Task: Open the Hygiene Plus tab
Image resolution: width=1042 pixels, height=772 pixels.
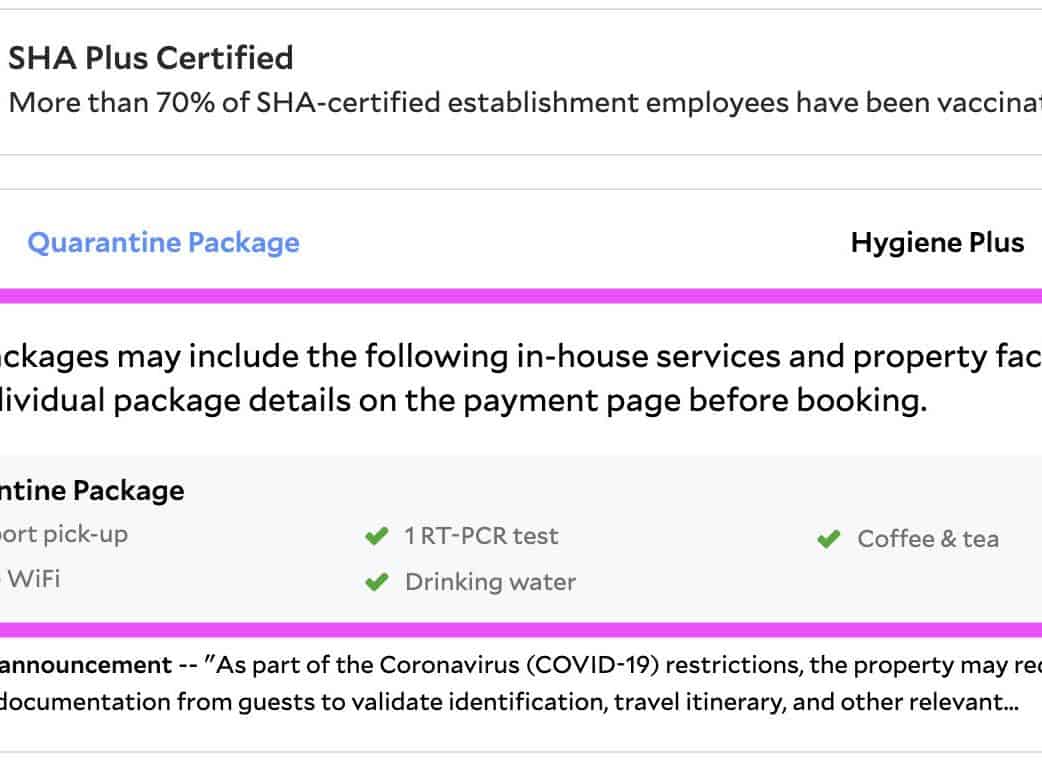Action: [x=937, y=243]
